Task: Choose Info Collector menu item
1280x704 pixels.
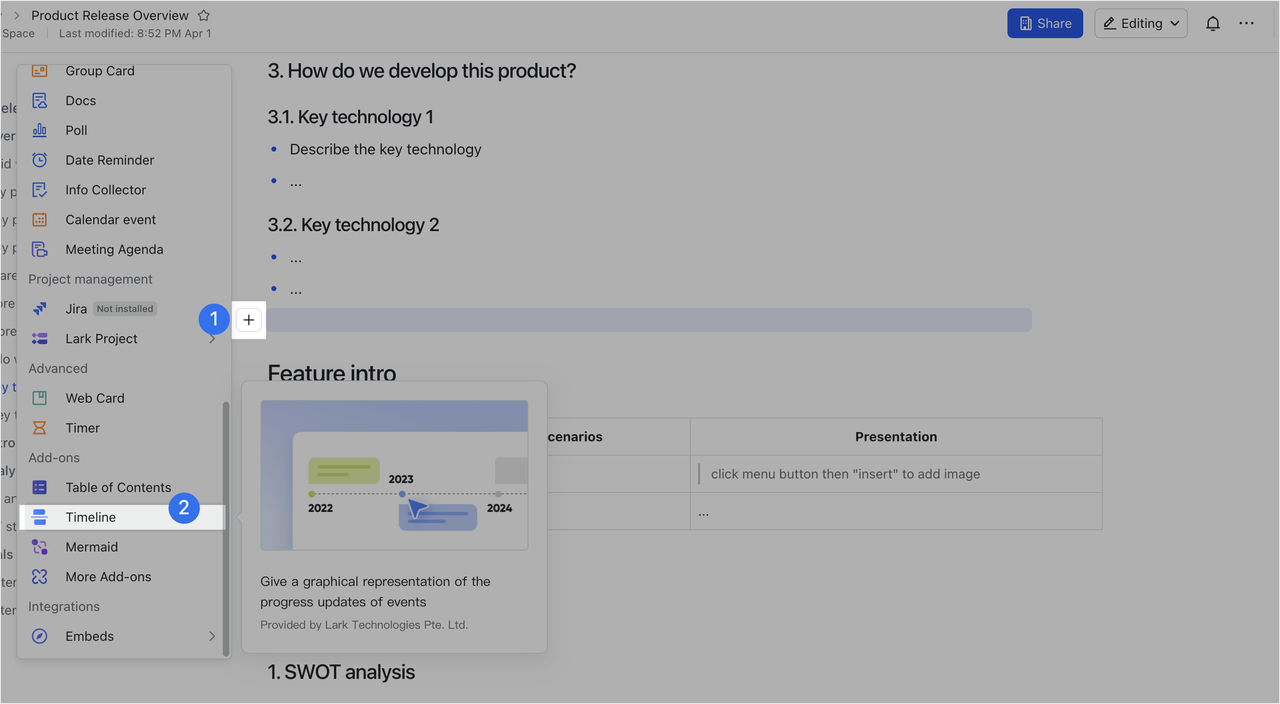Action: pyautogui.click(x=124, y=190)
